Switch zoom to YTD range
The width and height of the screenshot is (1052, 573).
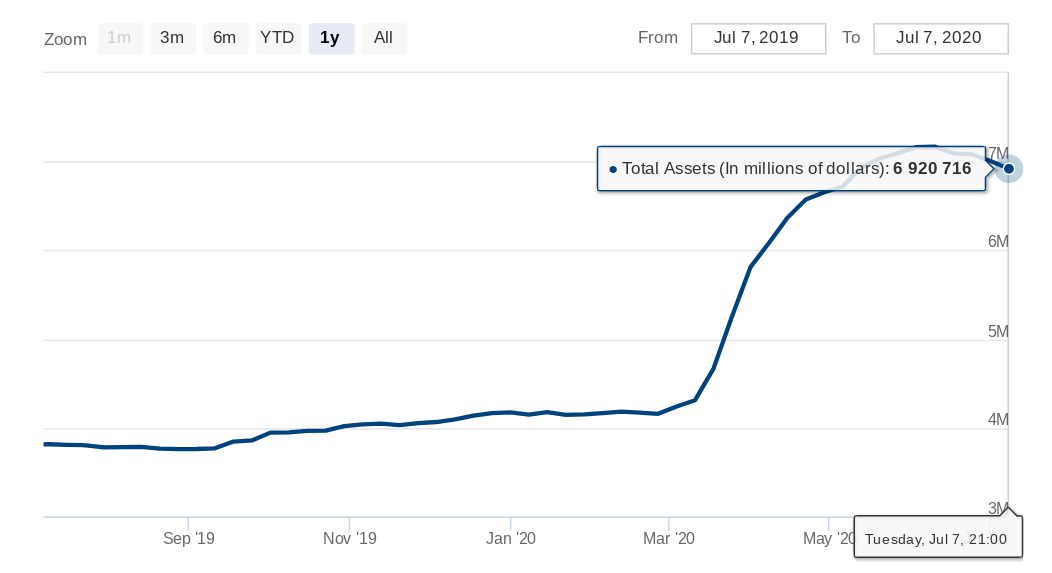coord(278,38)
